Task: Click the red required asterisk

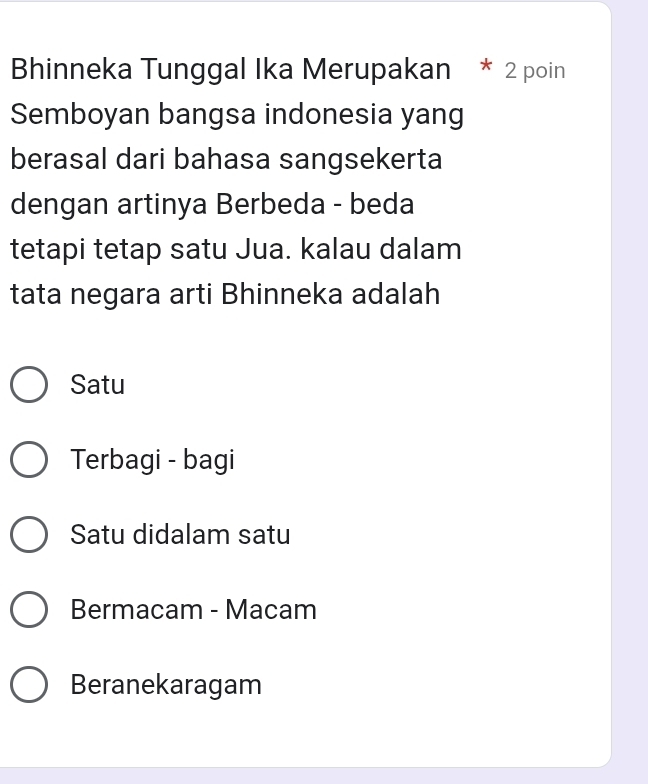Action: pos(486,69)
